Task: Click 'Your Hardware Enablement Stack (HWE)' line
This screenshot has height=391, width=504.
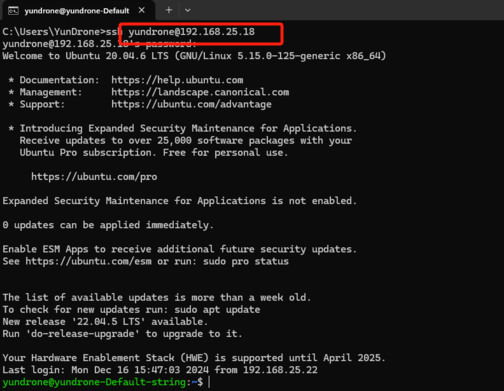Action: 194,358
